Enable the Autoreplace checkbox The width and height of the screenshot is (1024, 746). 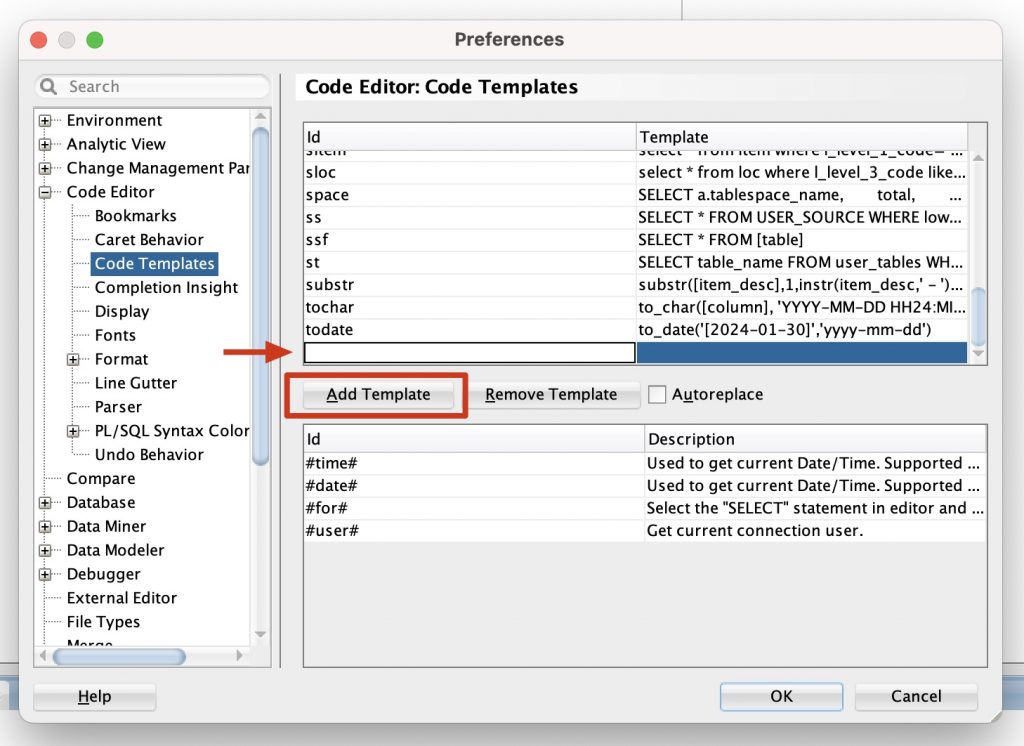[x=657, y=394]
